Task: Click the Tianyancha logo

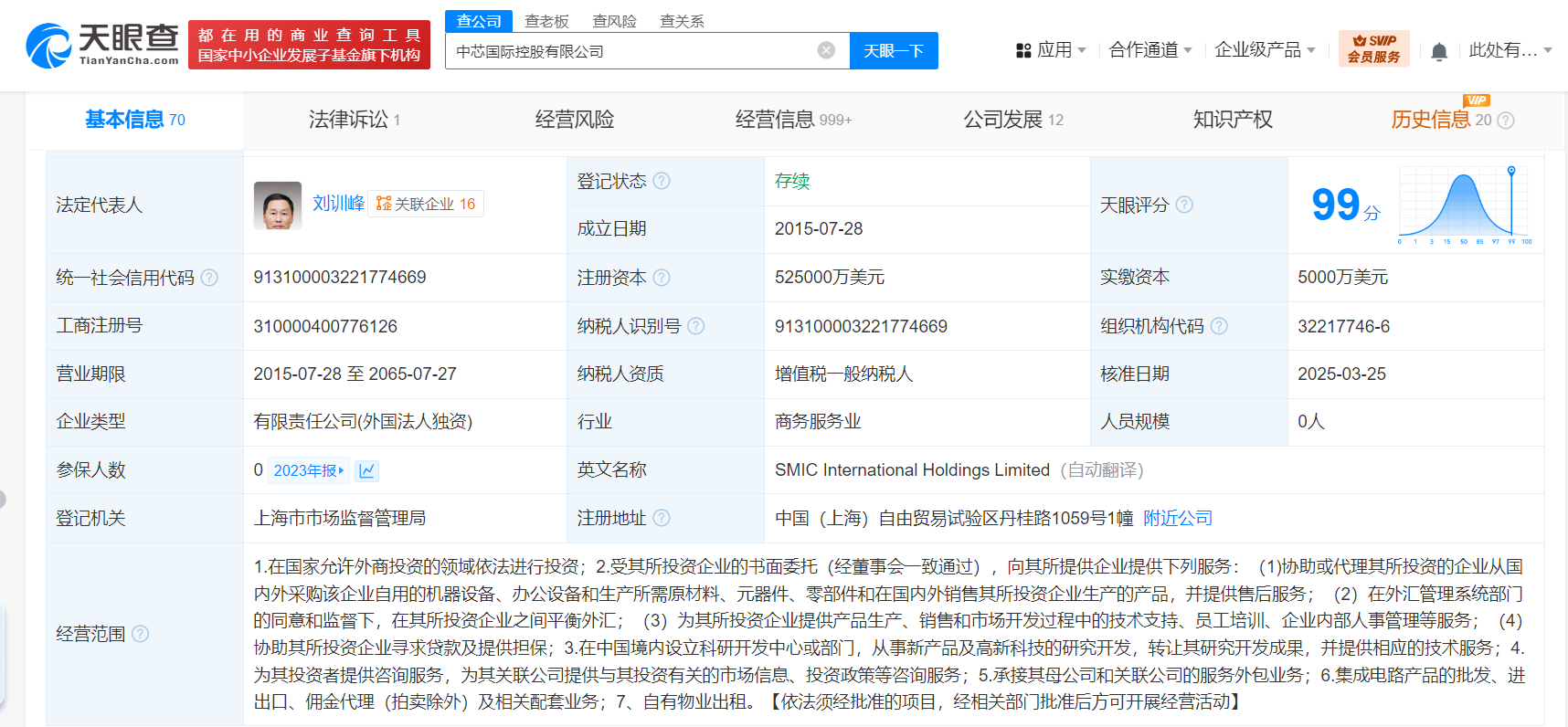Action: (102, 46)
